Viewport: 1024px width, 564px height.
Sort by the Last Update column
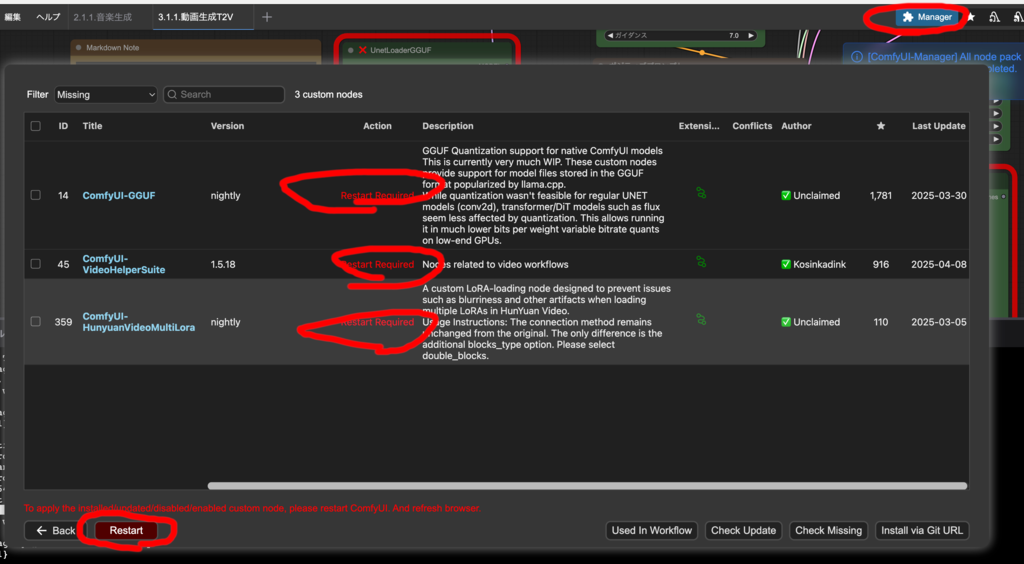[938, 126]
